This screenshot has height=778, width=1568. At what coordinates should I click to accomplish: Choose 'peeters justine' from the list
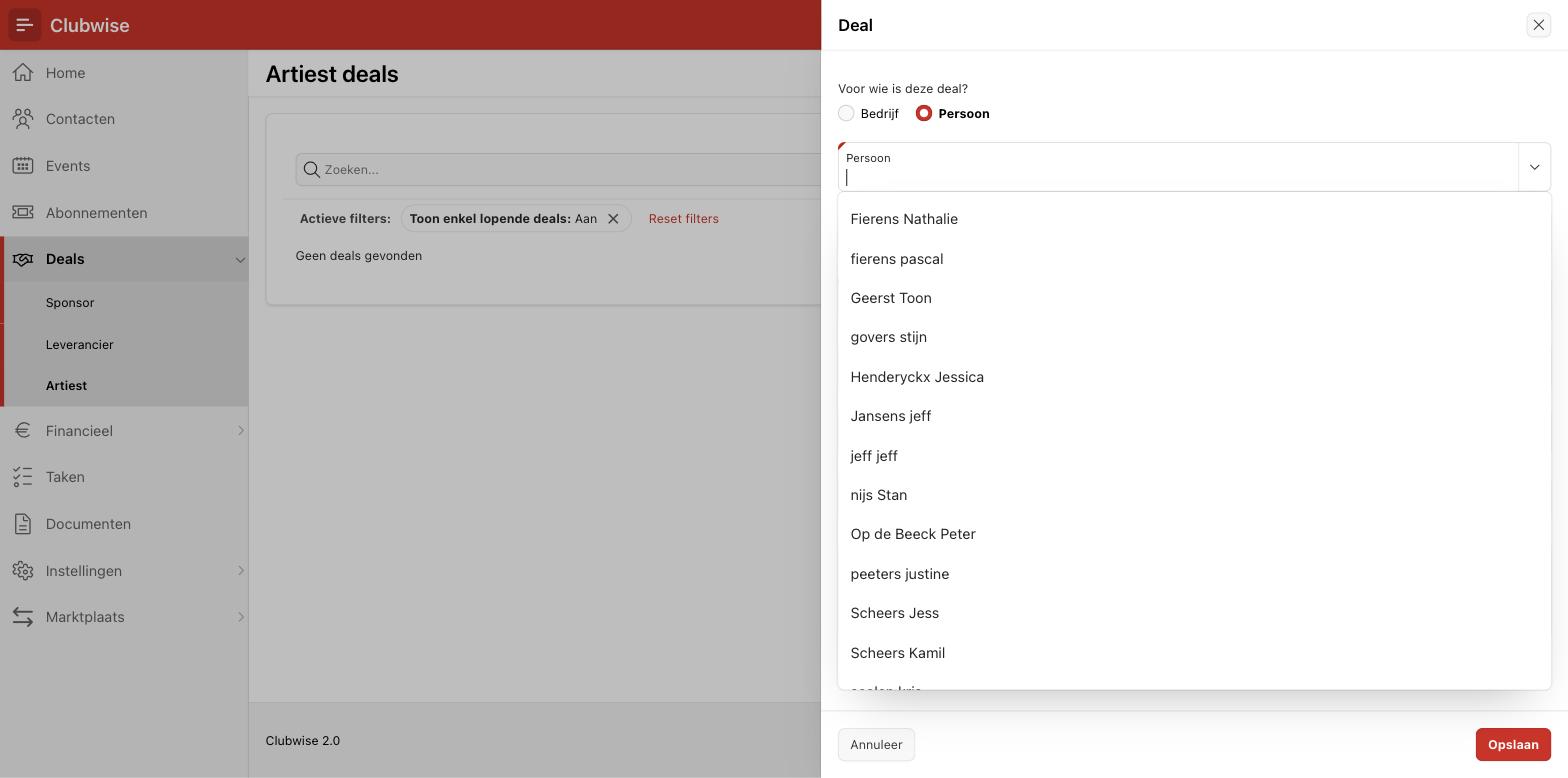[1194, 574]
